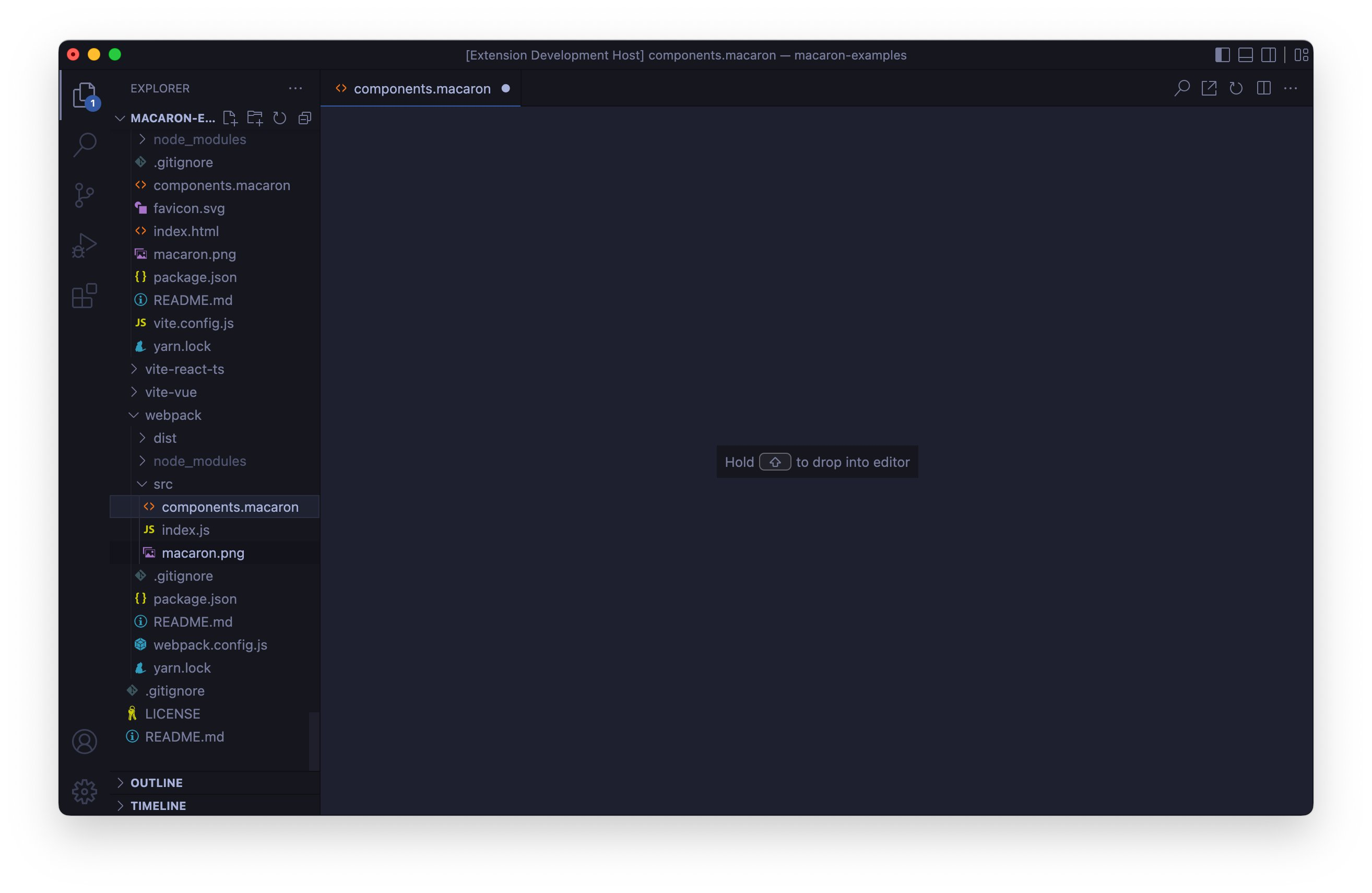Open the editor actions overflow menu
The height and width of the screenshot is (893, 1372).
1291,88
